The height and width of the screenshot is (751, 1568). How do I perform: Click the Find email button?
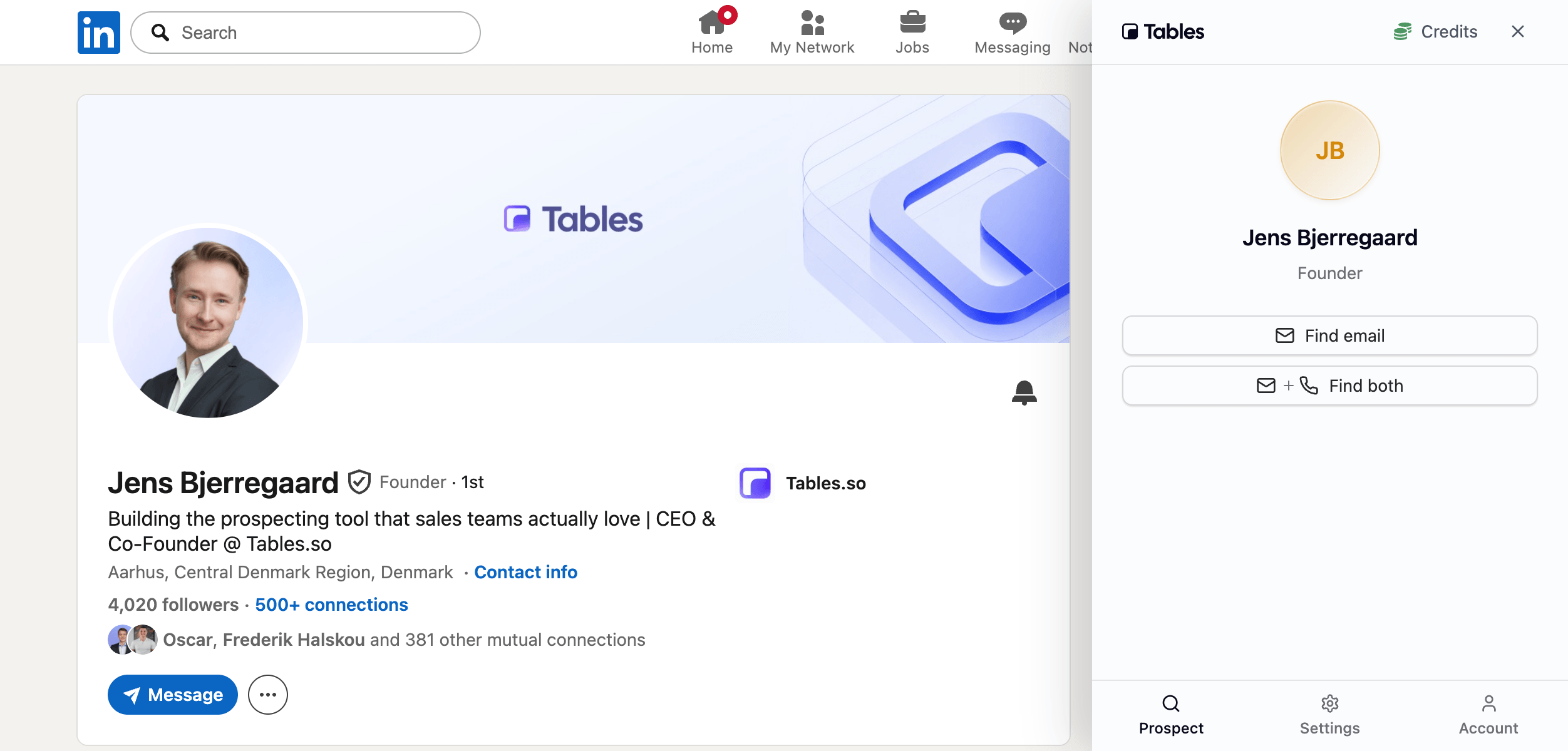click(x=1330, y=335)
